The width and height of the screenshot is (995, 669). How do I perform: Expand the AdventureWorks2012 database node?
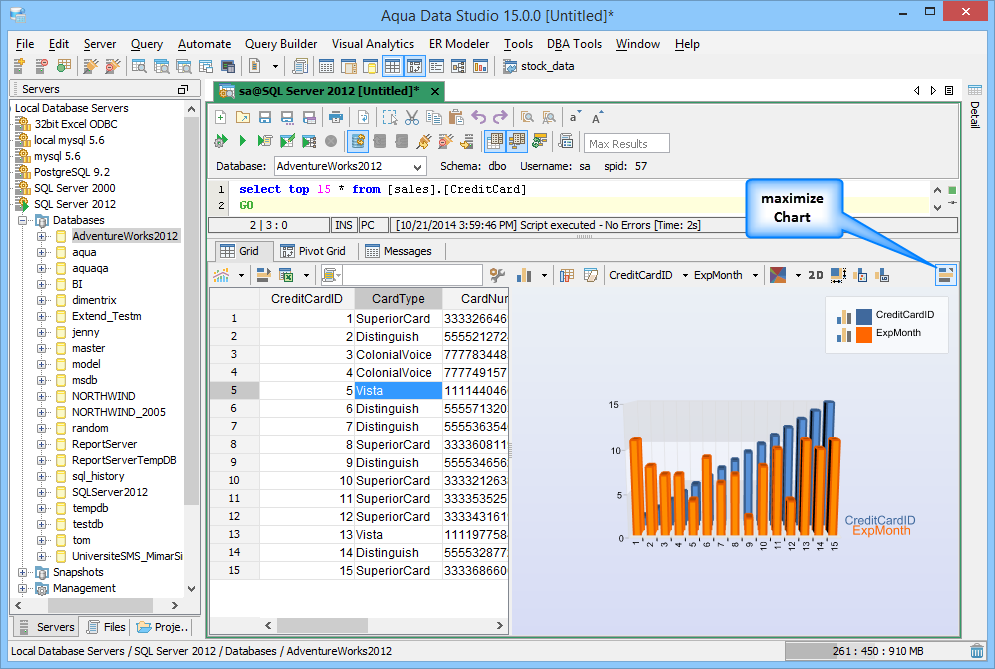click(x=41, y=236)
